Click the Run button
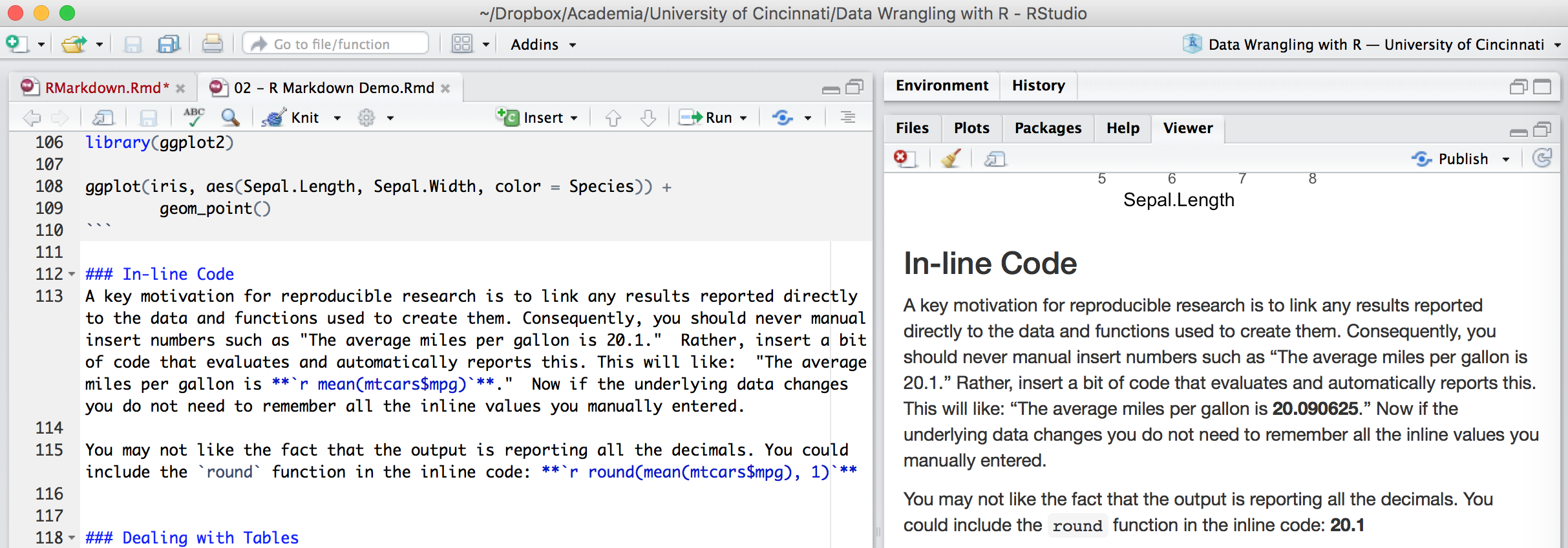Screen dimensions: 1568x548 coord(705,118)
